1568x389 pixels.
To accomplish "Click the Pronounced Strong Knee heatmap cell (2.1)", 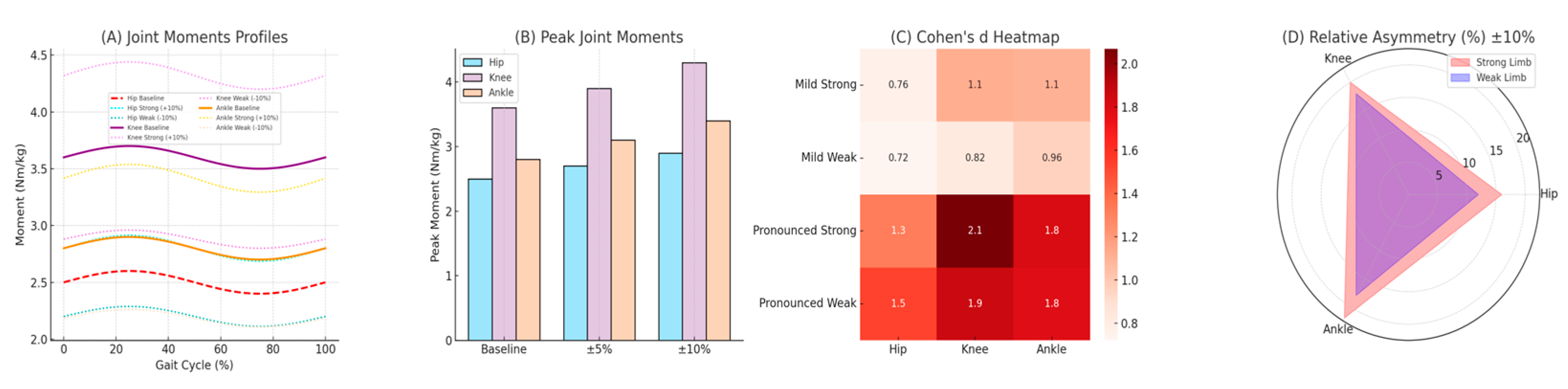I will (975, 231).
